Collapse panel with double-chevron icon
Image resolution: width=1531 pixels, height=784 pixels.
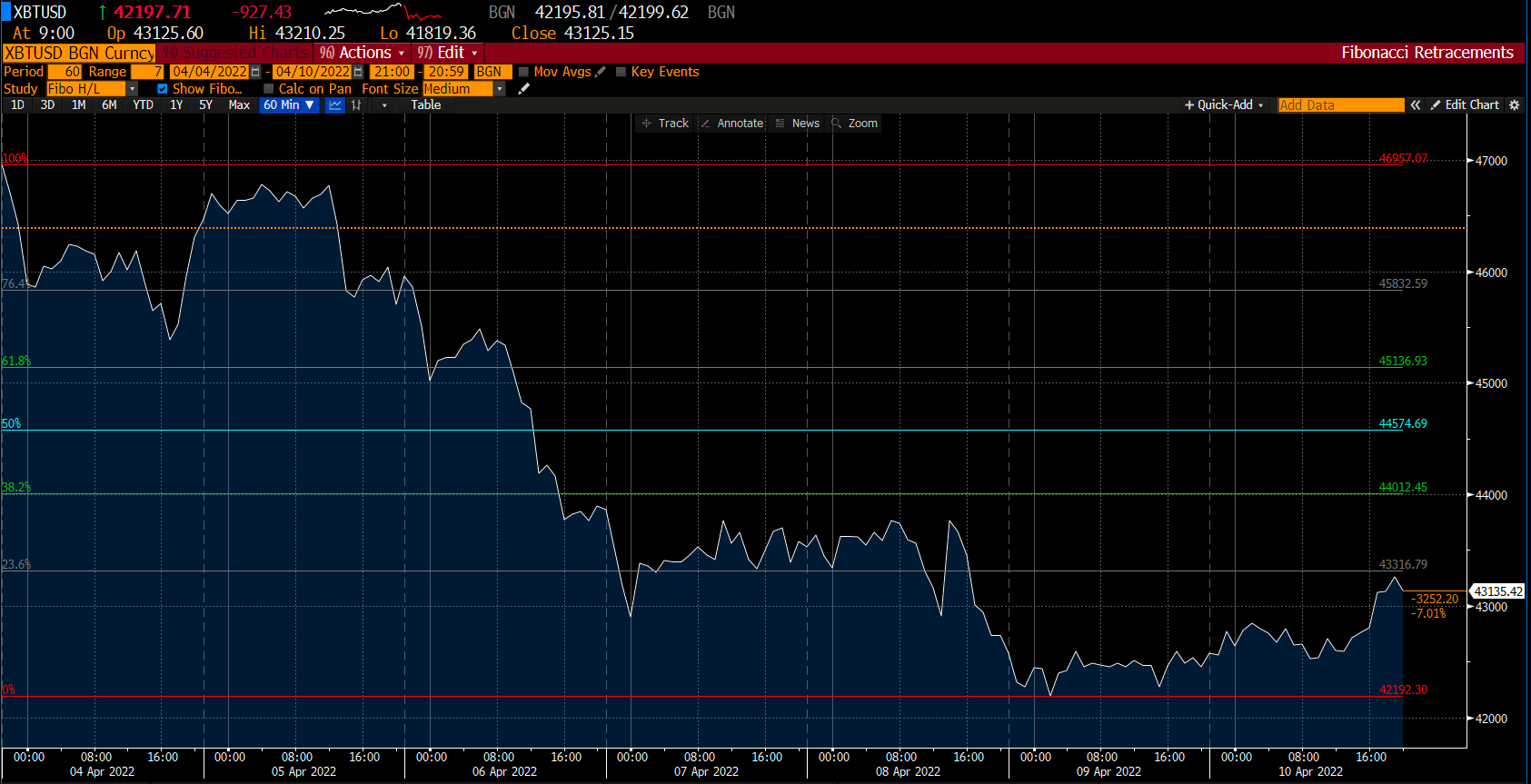1415,105
